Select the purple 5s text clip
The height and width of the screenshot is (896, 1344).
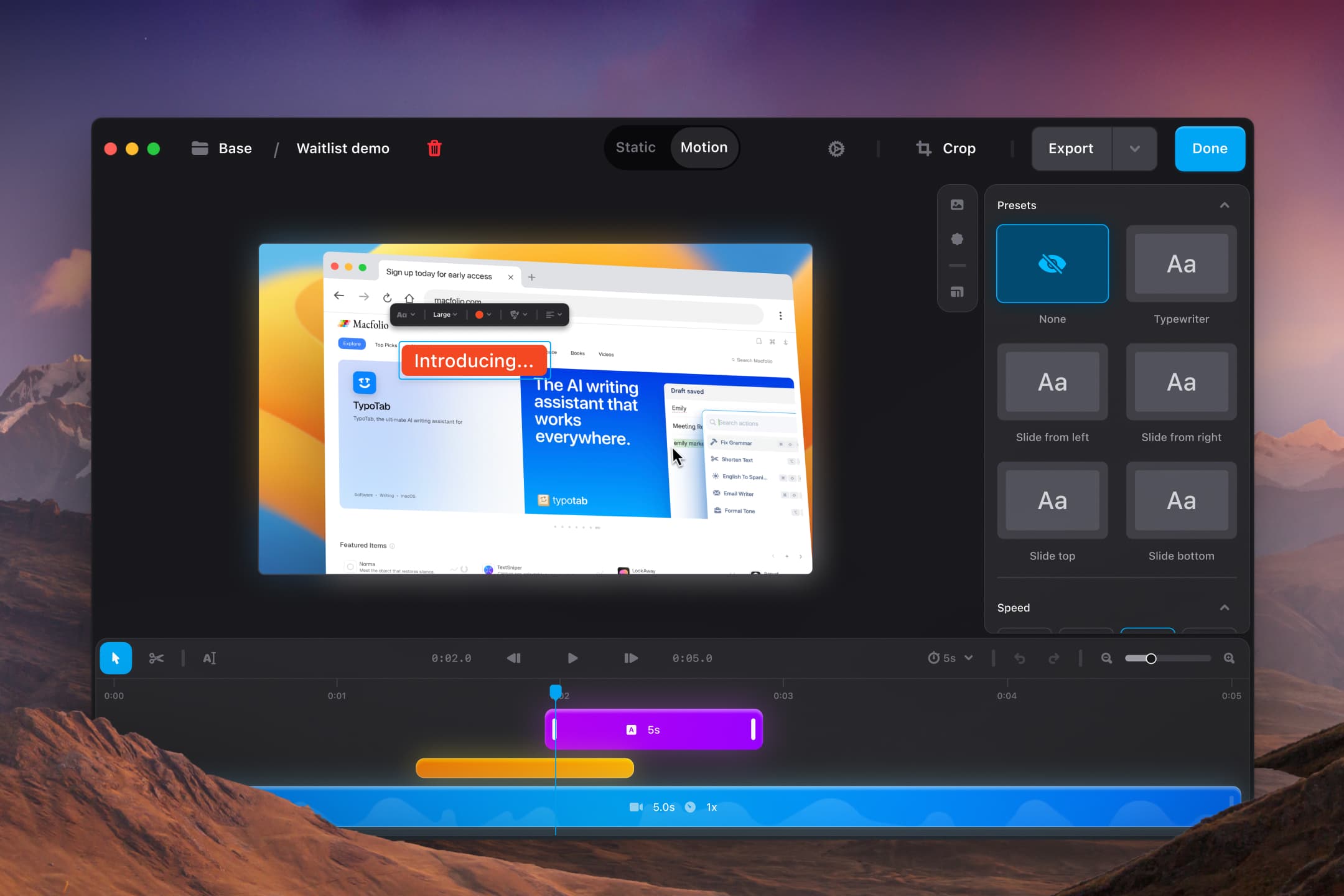(653, 729)
